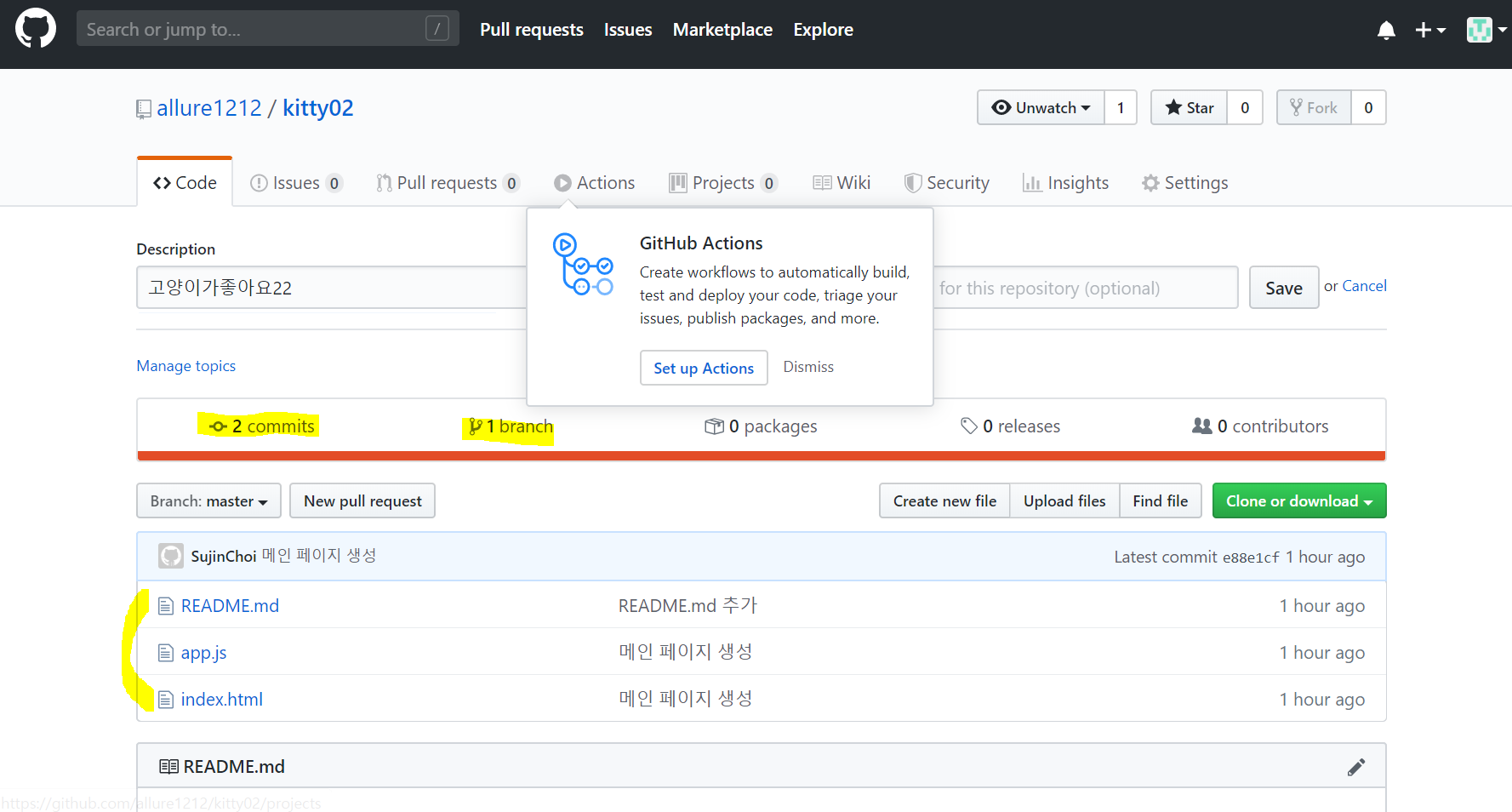Screen dimensions: 1512x812
Task: Click the repository book icon beside allure1212
Action: 144,110
